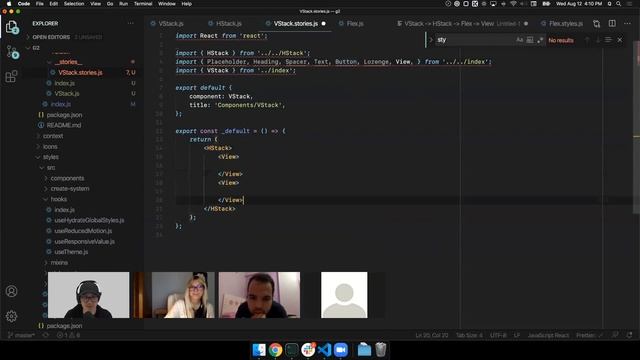The image size is (640, 360).
Task: Click the feedback icon in status bar
Action: [x=615, y=335]
